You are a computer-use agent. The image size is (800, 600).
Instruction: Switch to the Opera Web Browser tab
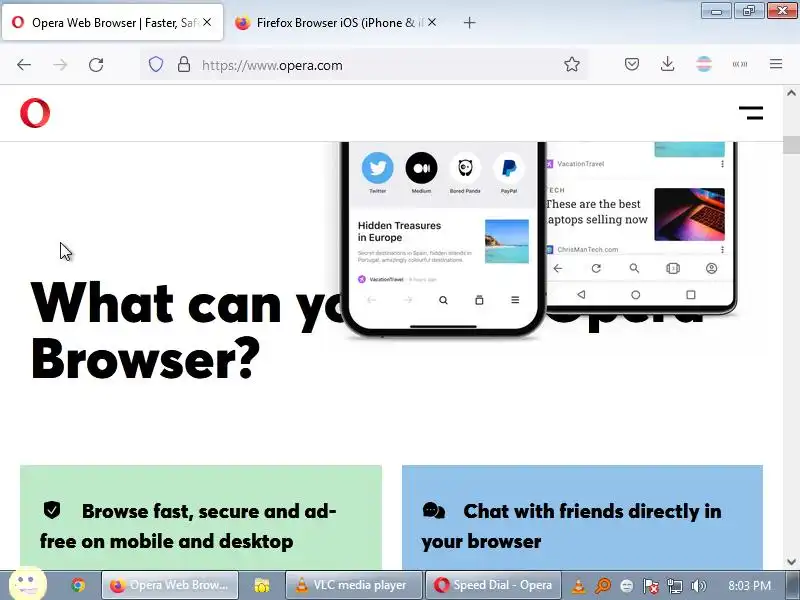point(112,22)
